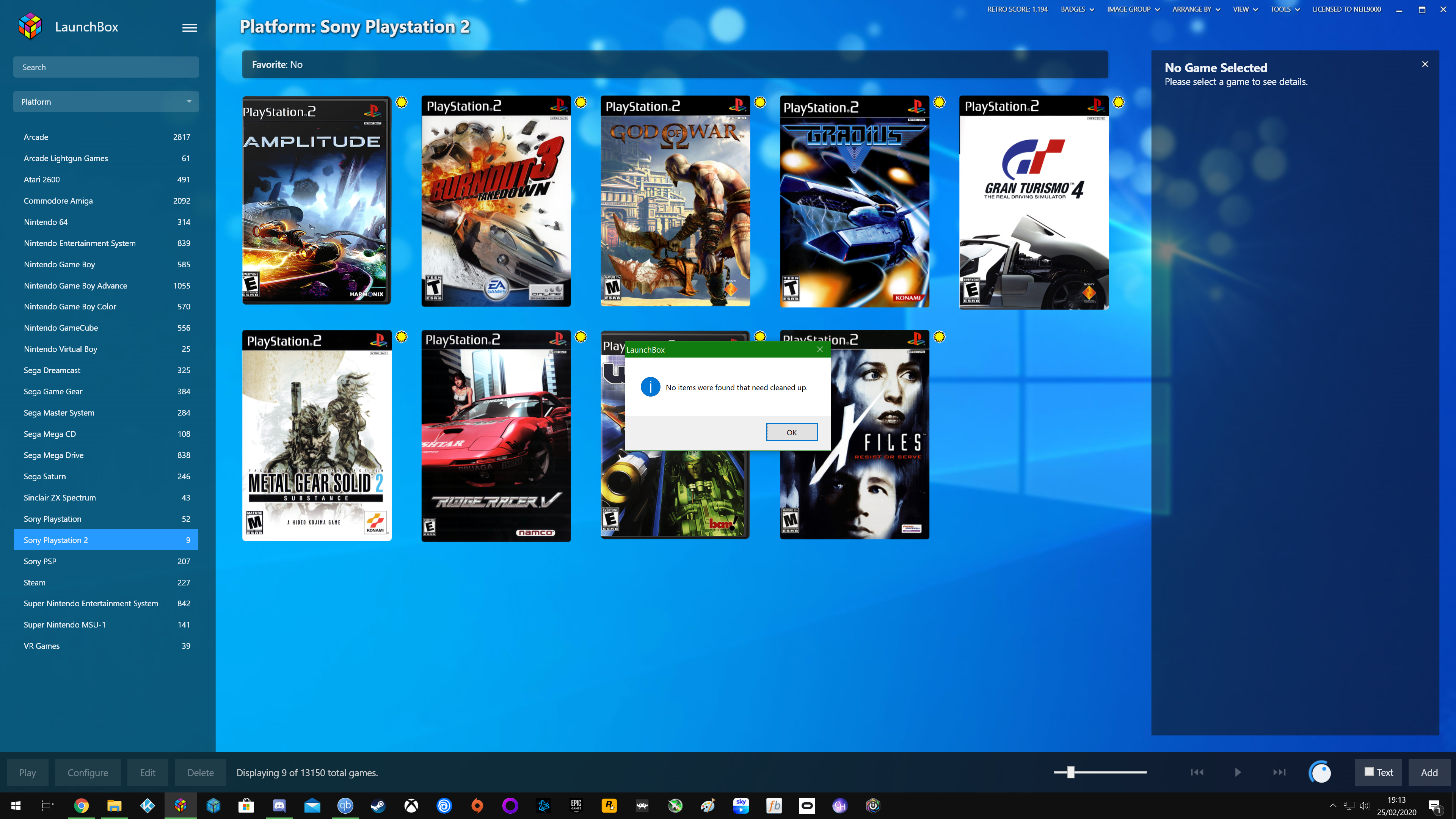Screen dimensions: 1456x819
Task: Toggle favorite star on X-Files Resist or Serve
Action: (940, 337)
